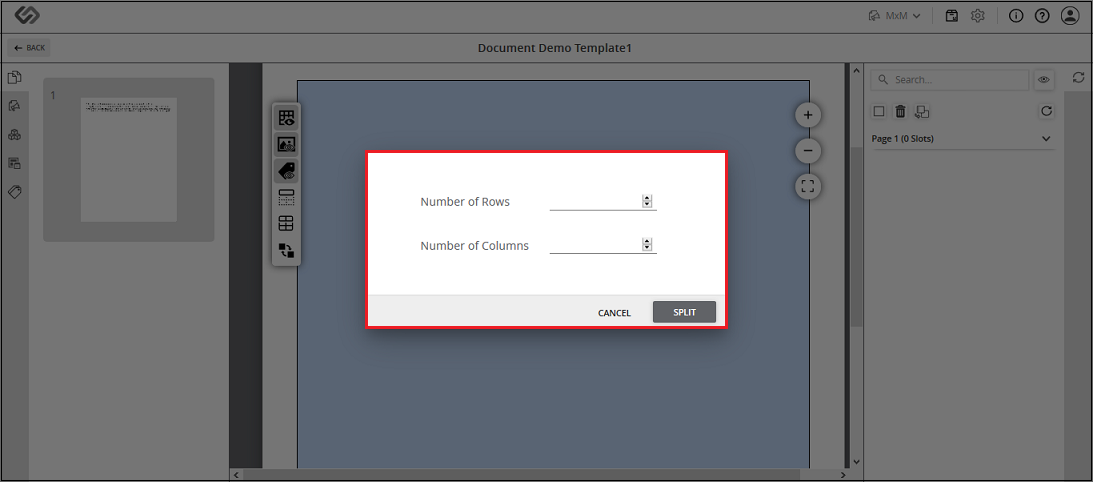Select the page 1 thumbnail

point(128,160)
